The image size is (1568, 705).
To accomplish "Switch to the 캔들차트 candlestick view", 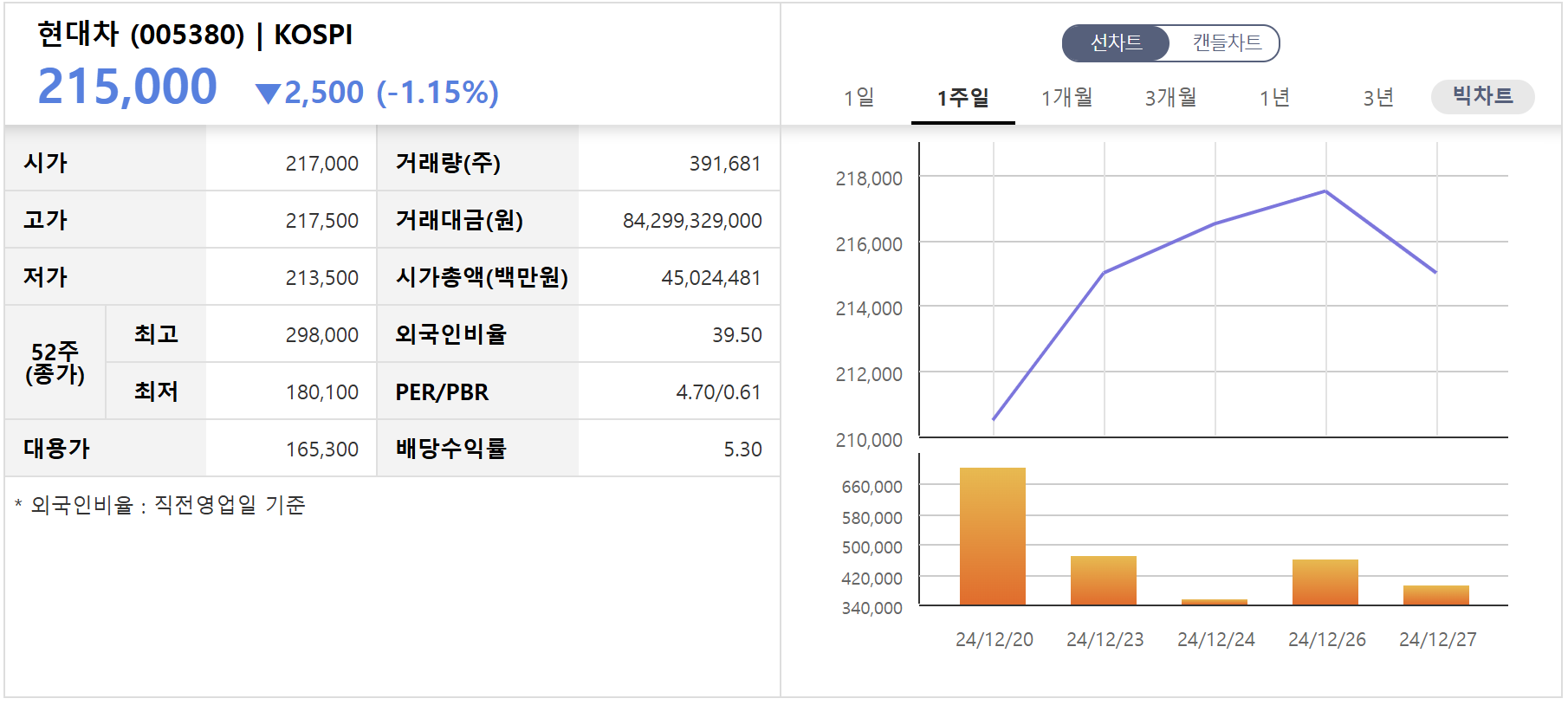I will [1226, 42].
